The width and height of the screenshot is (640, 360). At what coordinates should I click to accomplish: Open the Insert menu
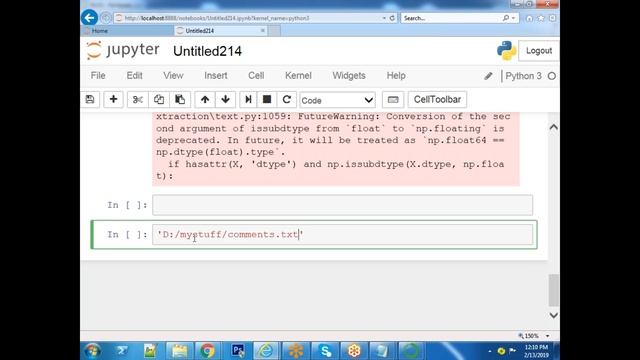pyautogui.click(x=216, y=76)
